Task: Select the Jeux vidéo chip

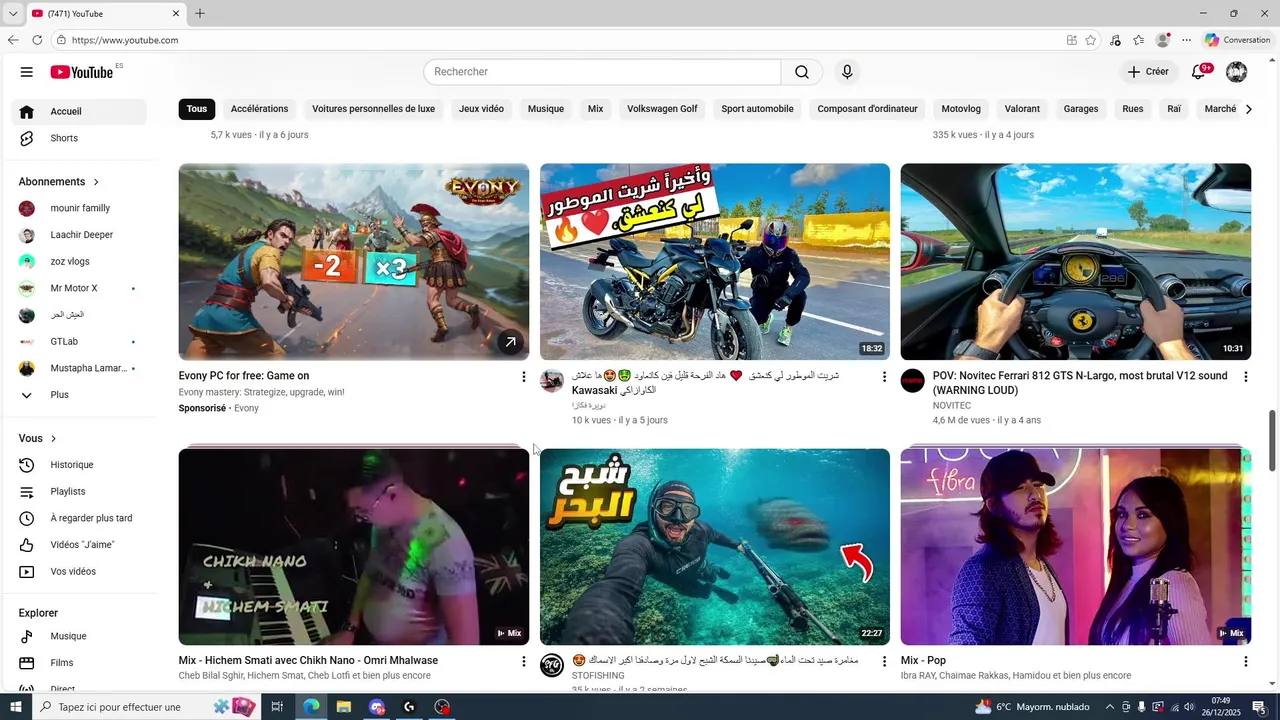Action: pos(481,109)
